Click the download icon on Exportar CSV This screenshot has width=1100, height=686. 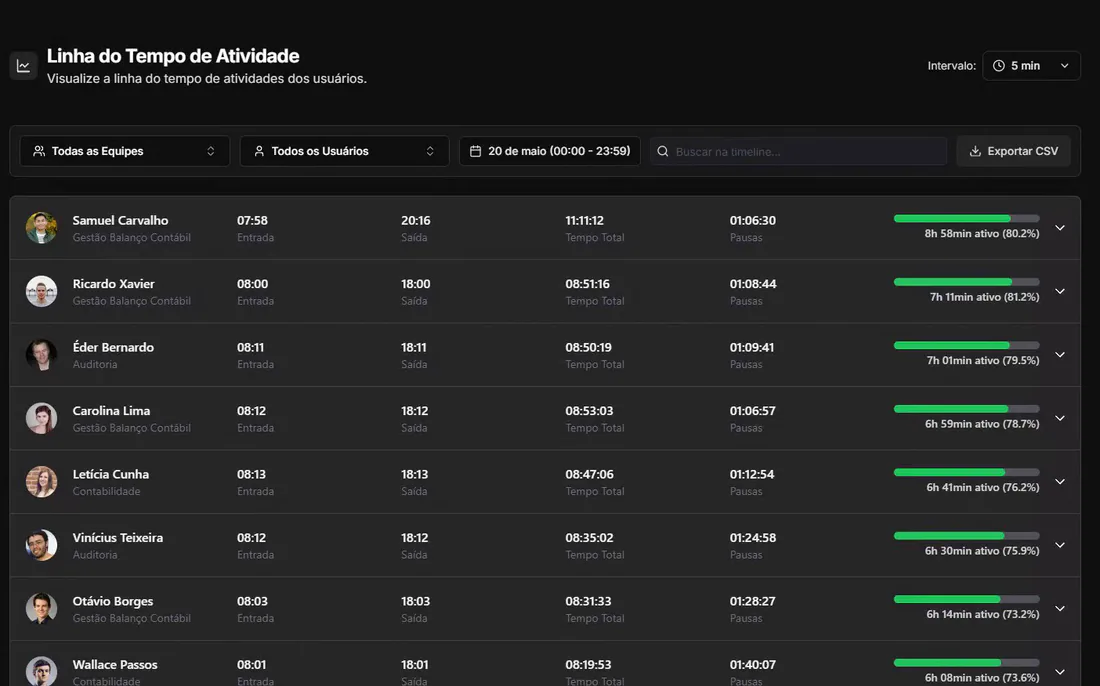pos(975,151)
